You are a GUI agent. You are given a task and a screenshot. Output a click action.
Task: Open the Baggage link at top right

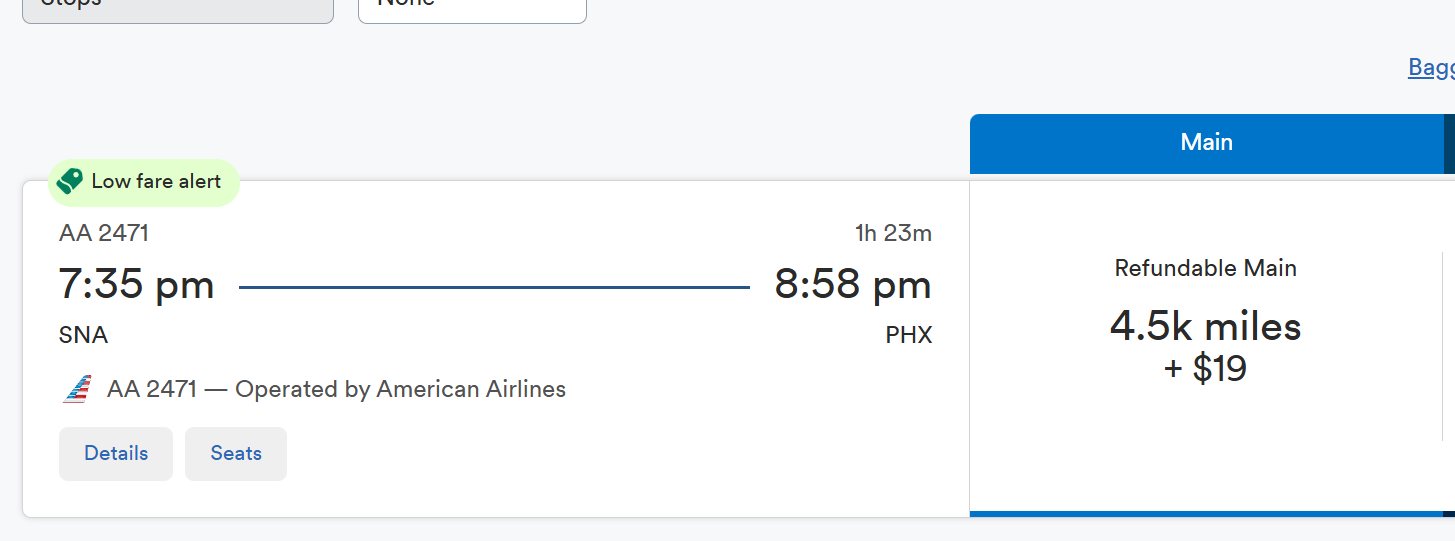click(1431, 67)
